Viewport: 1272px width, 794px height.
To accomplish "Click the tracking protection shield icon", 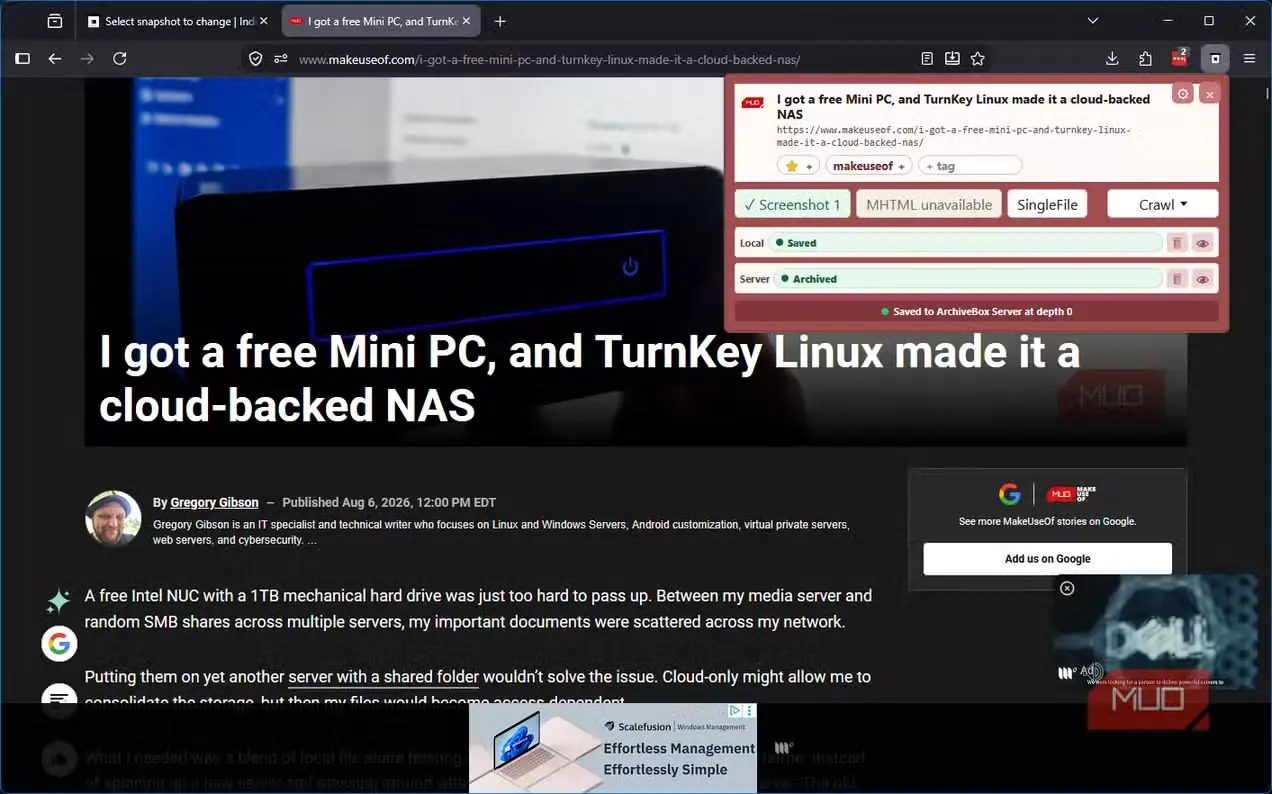I will point(256,59).
